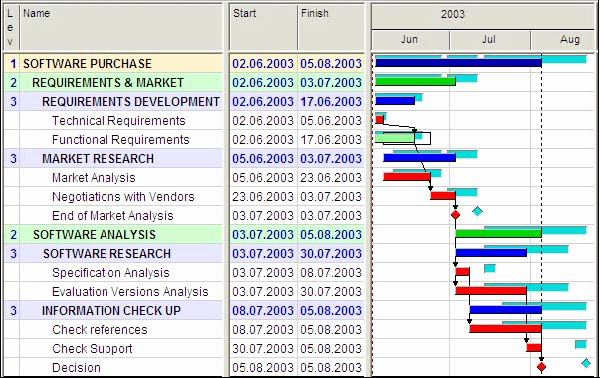Click the Check Support red Gantt bar
The width and height of the screenshot is (600, 378).
coord(534,348)
